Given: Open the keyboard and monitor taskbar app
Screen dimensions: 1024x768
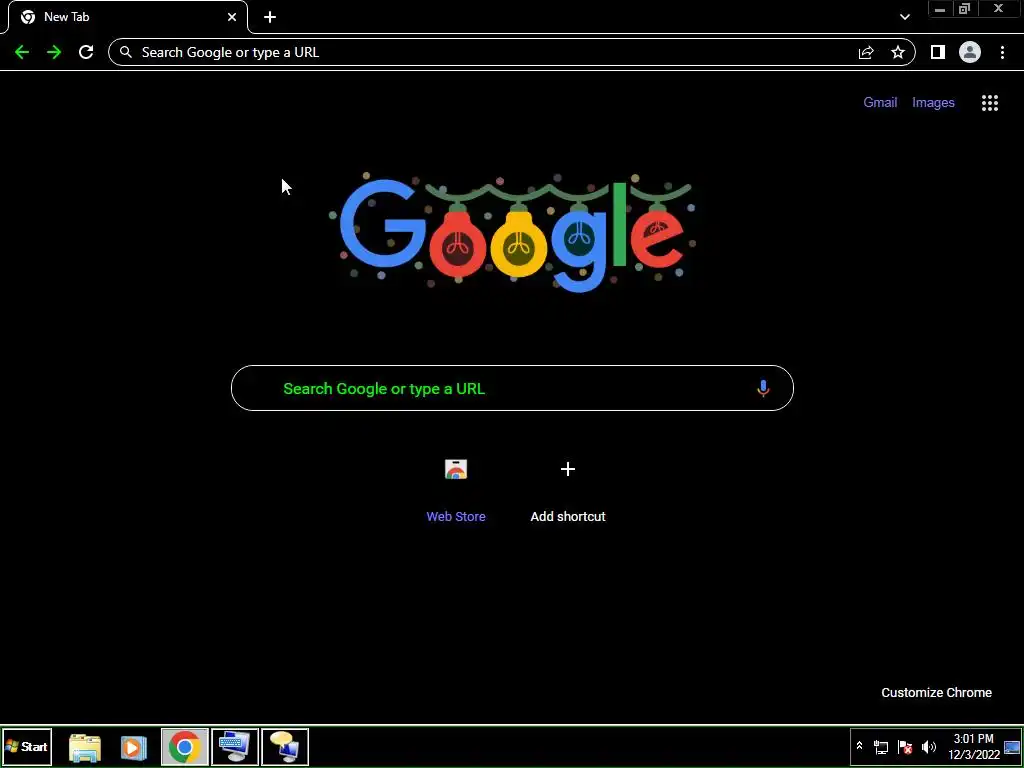Looking at the screenshot, I should (x=235, y=747).
